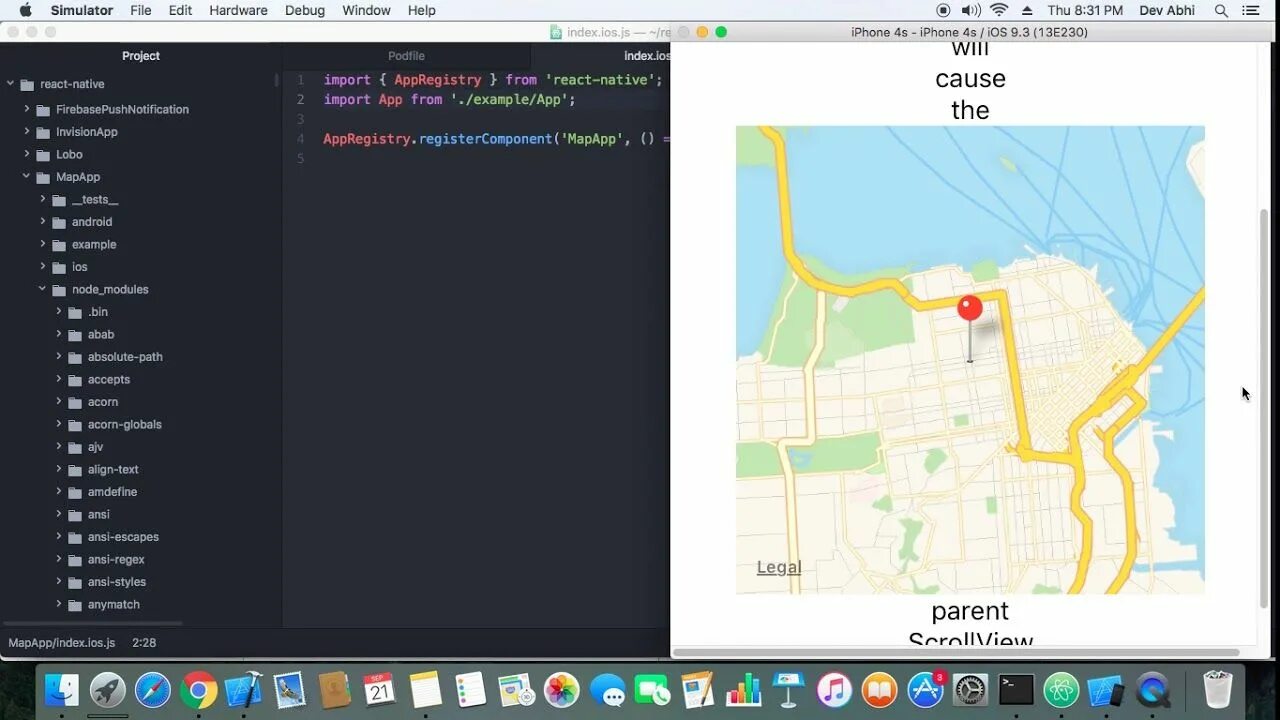Screen dimensions: 1280x720
Task: Click the simulator horizontal scrollbar
Action: click(957, 652)
